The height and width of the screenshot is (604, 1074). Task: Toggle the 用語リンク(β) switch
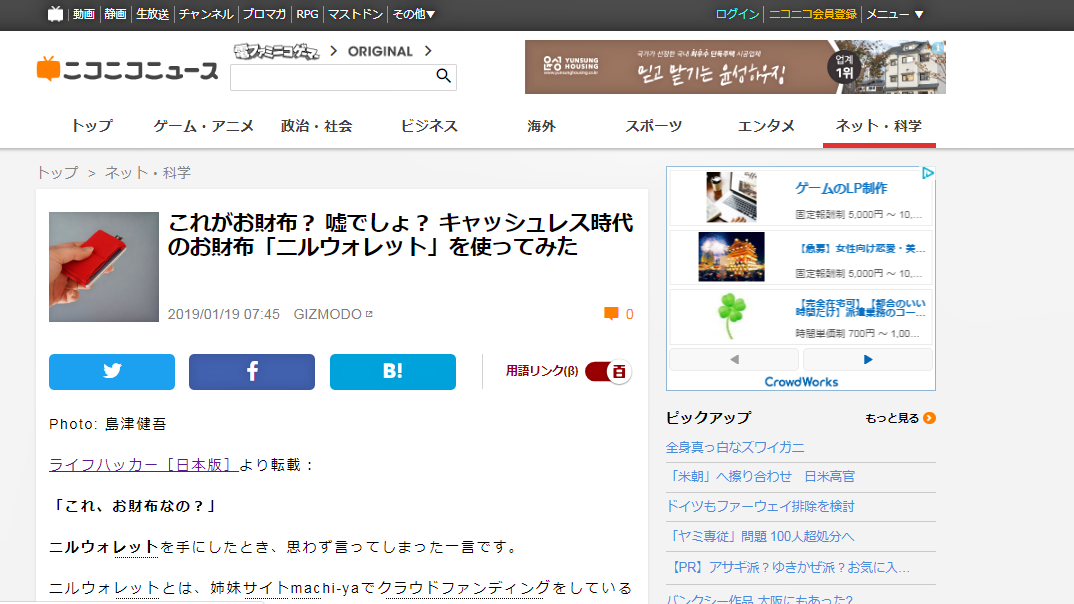click(x=609, y=371)
